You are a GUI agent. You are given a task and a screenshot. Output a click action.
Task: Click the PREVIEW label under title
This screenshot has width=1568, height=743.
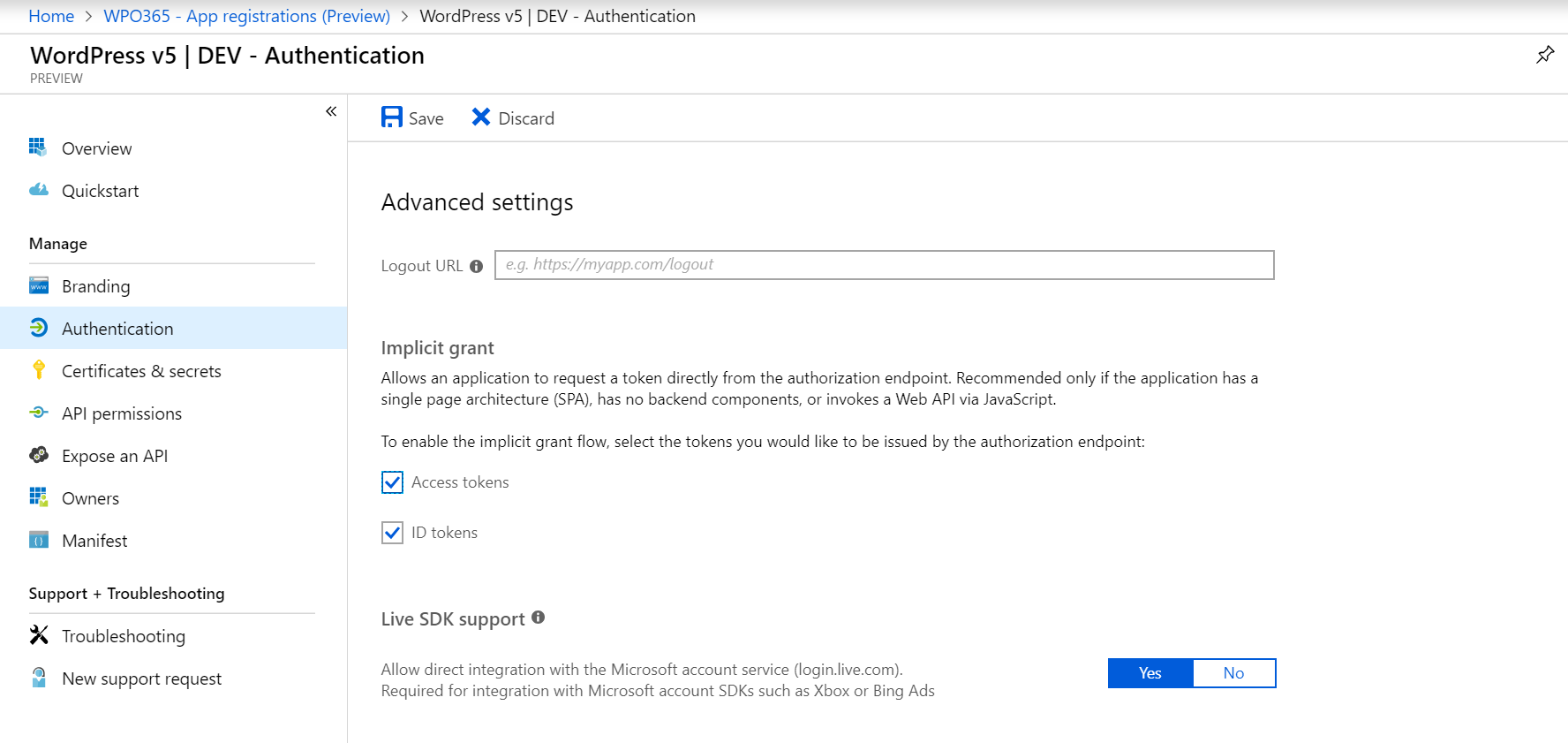[x=57, y=79]
